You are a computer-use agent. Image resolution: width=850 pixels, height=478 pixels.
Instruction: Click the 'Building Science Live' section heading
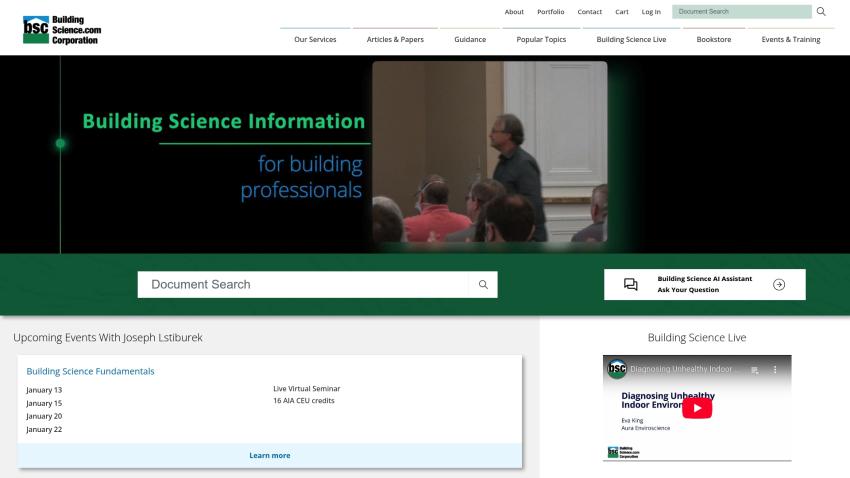[697, 338]
